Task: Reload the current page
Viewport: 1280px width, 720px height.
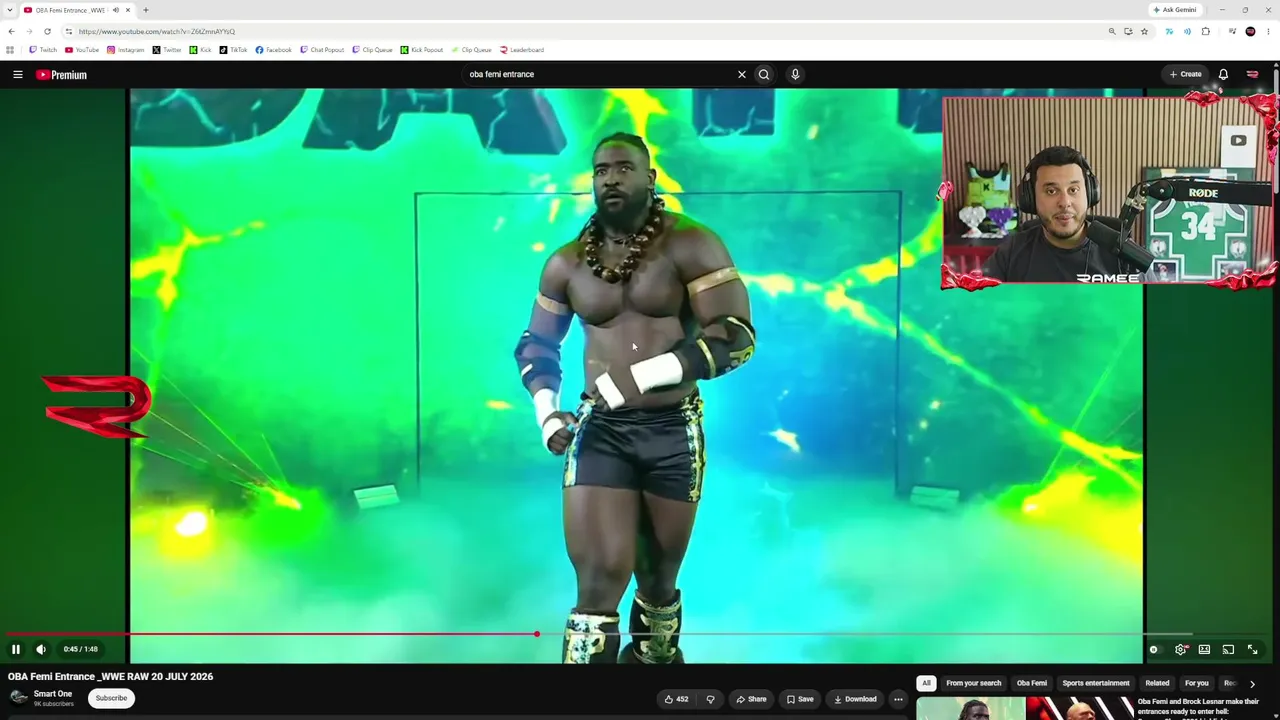Action: pos(47,31)
